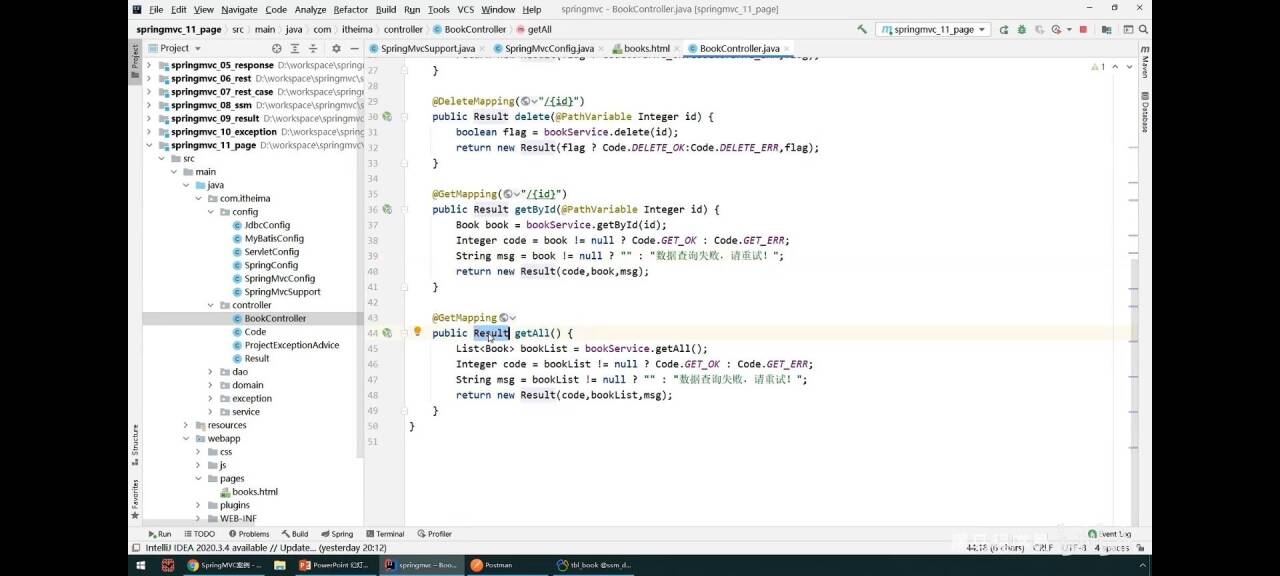Viewport: 1280px width, 576px height.
Task: Open the VCS menu
Action: click(466, 9)
